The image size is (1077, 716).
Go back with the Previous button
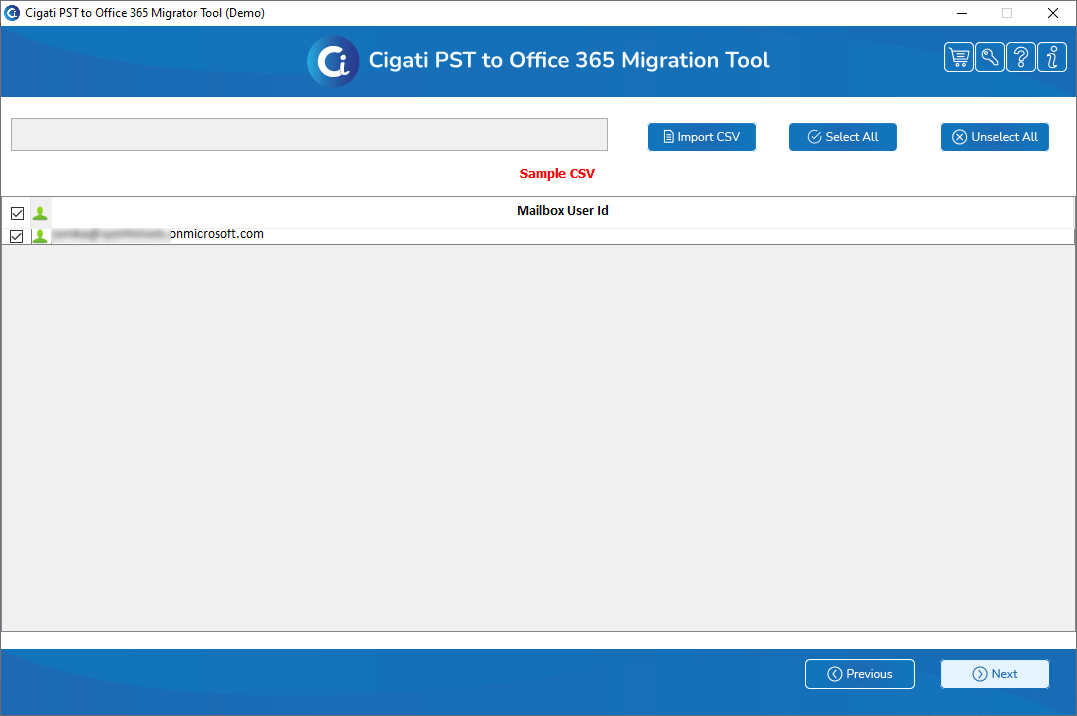tap(859, 674)
